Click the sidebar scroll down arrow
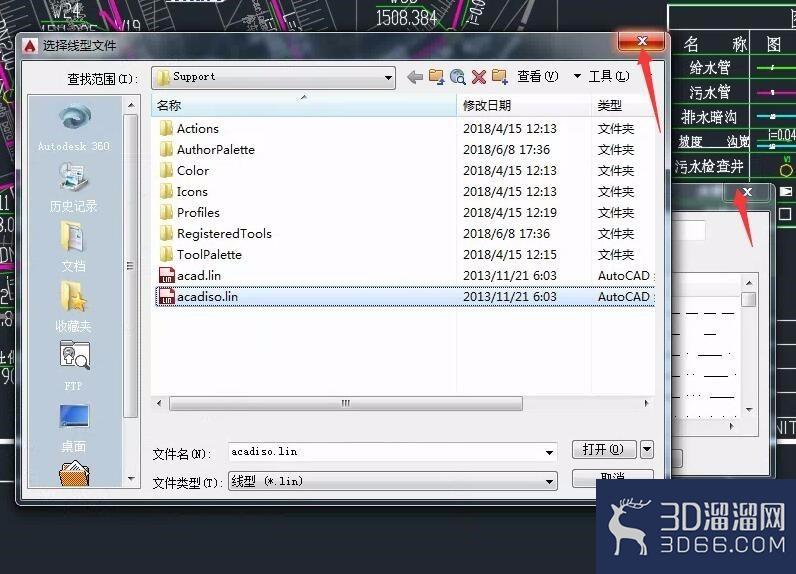The height and width of the screenshot is (574, 796). pyautogui.click(x=131, y=479)
